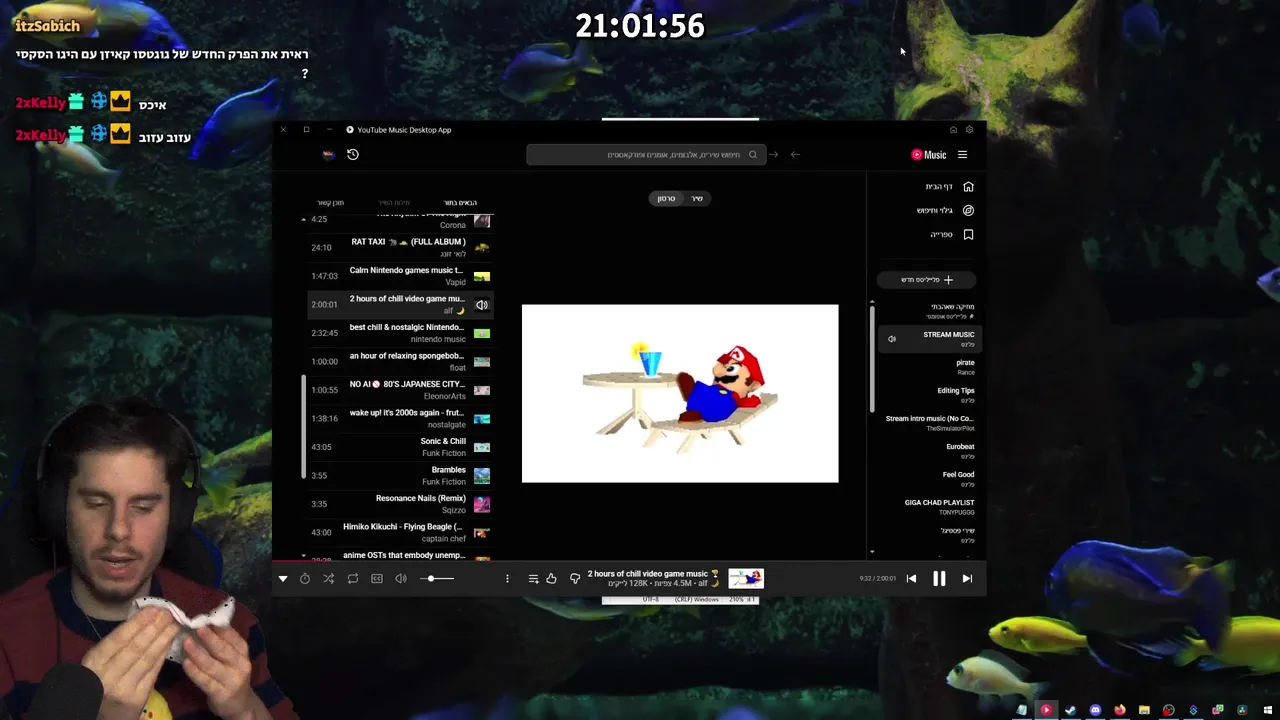
Task: Click the now-playing album thumbnail in player bar
Action: 746,578
